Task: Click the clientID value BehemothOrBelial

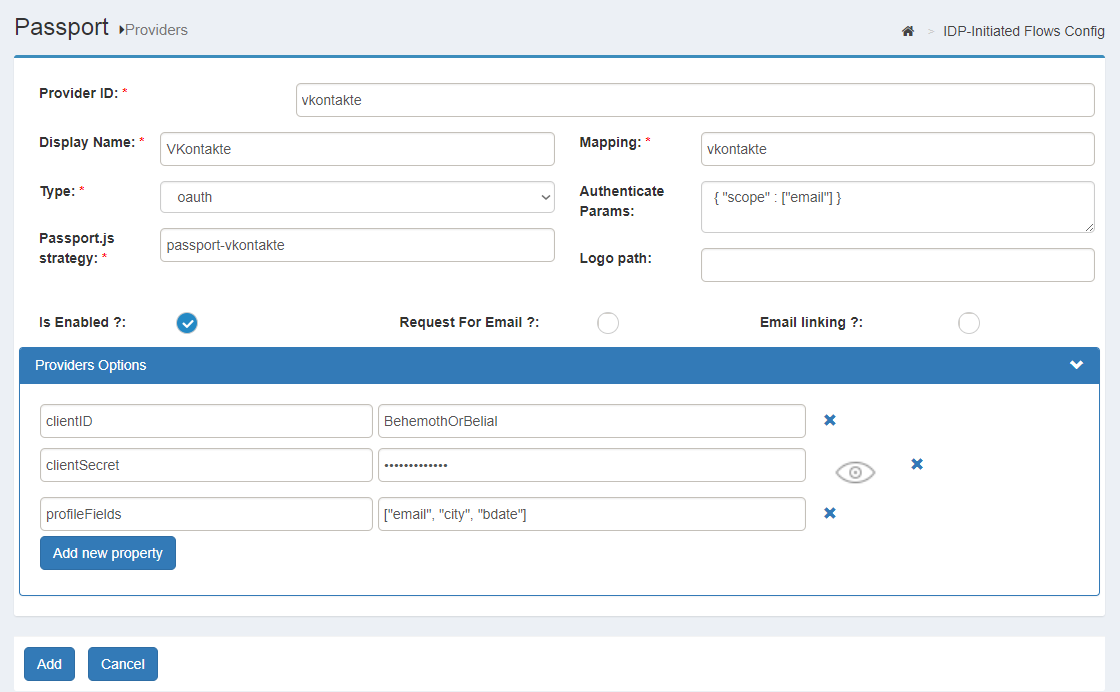Action: [590, 420]
